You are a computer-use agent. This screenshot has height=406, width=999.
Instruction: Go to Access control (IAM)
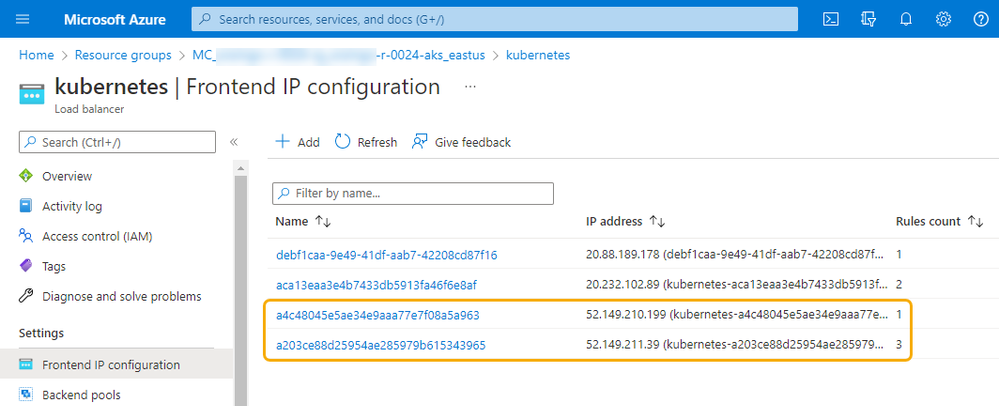(97, 236)
